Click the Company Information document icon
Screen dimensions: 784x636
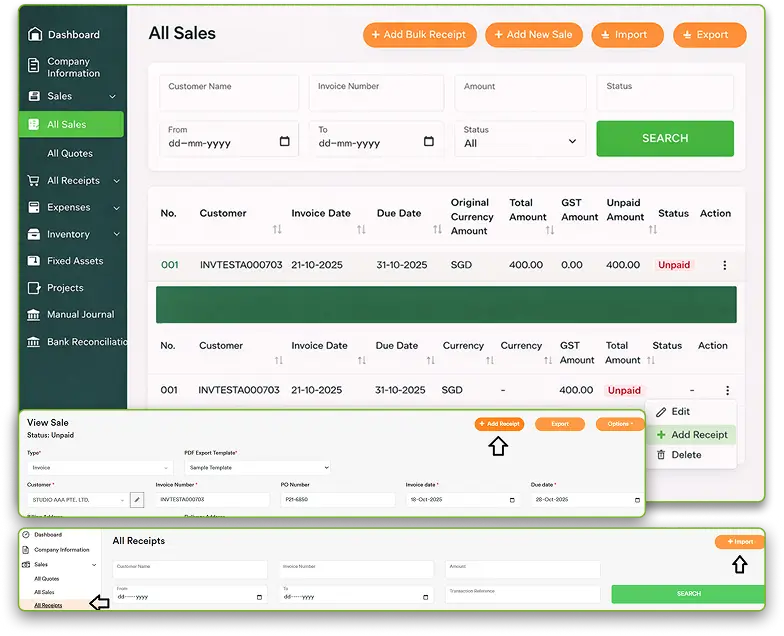(x=34, y=67)
